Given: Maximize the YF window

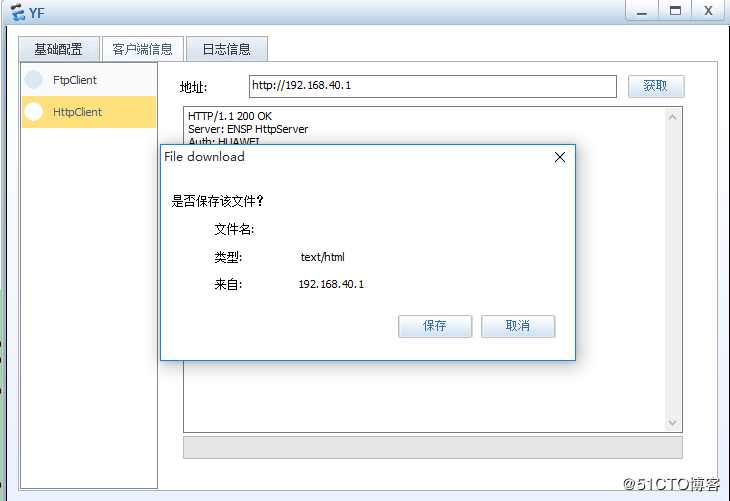Looking at the screenshot, I should [675, 11].
